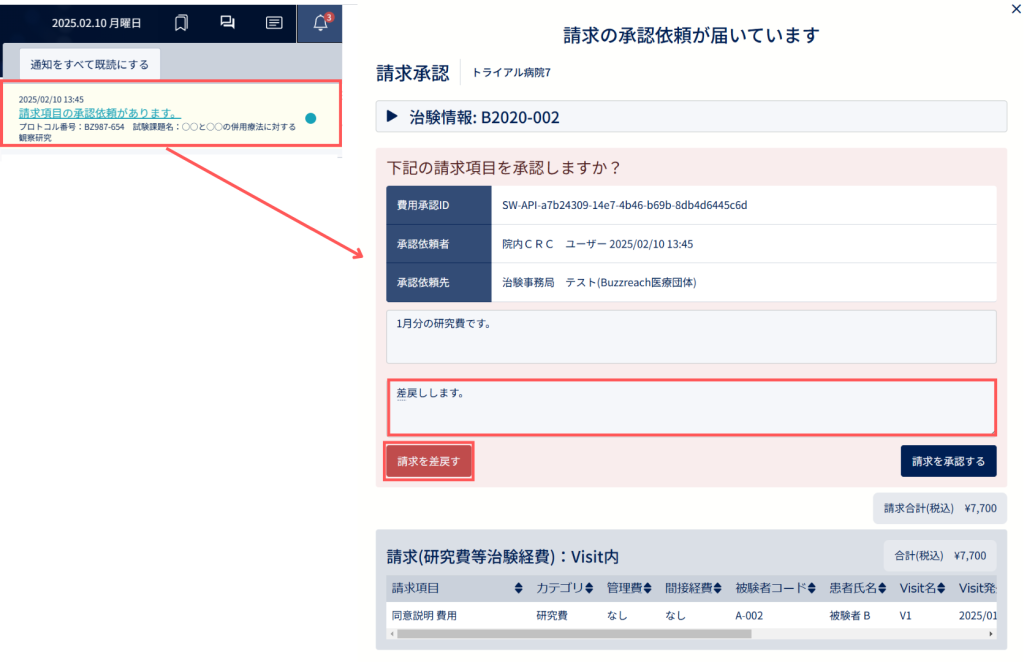Open 請求項目の承認依頼があります link
Image resolution: width=1024 pixels, height=662 pixels.
pos(99,113)
